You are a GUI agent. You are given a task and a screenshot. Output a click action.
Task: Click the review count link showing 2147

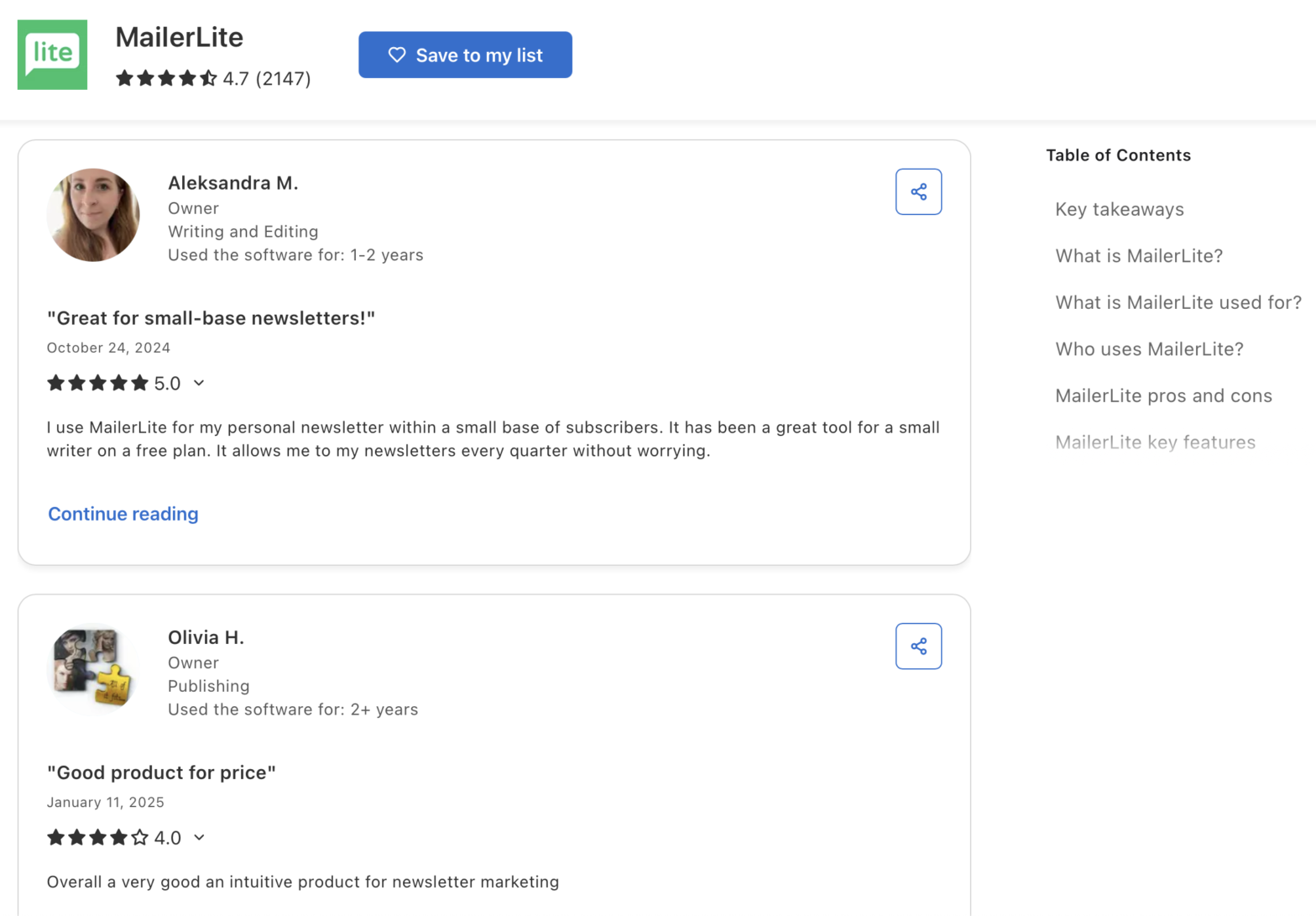(x=284, y=78)
